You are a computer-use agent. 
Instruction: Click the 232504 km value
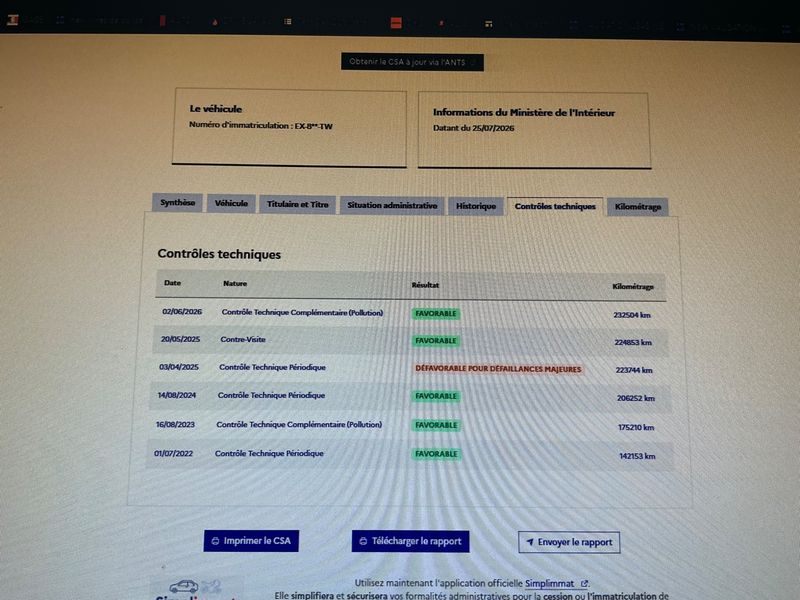[x=632, y=315]
